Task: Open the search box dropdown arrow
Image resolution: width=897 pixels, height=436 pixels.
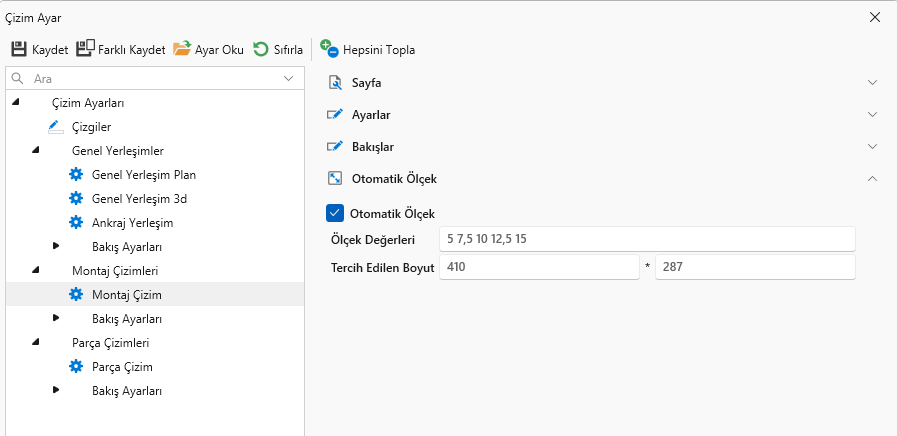Action: point(289,78)
